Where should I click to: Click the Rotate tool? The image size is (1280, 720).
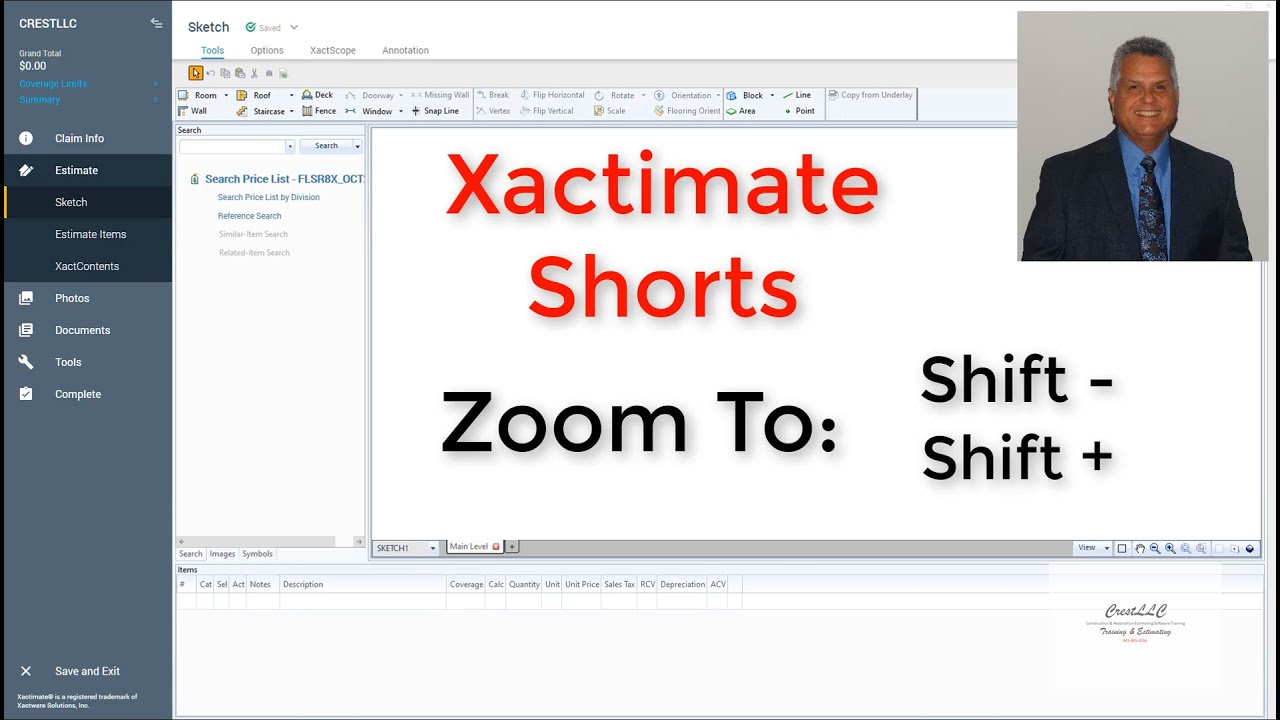(614, 95)
